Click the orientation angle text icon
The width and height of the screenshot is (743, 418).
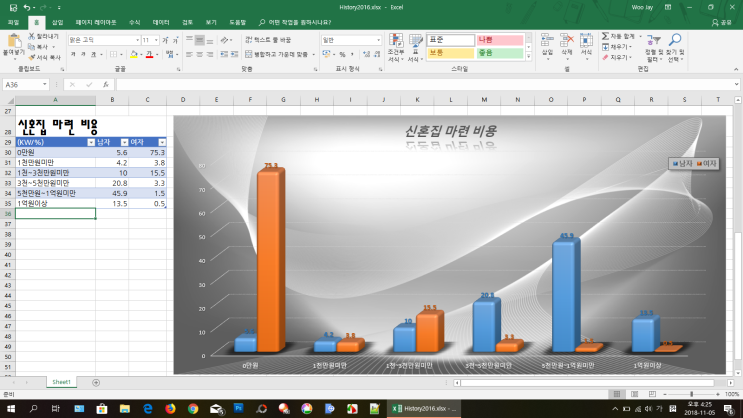point(225,40)
